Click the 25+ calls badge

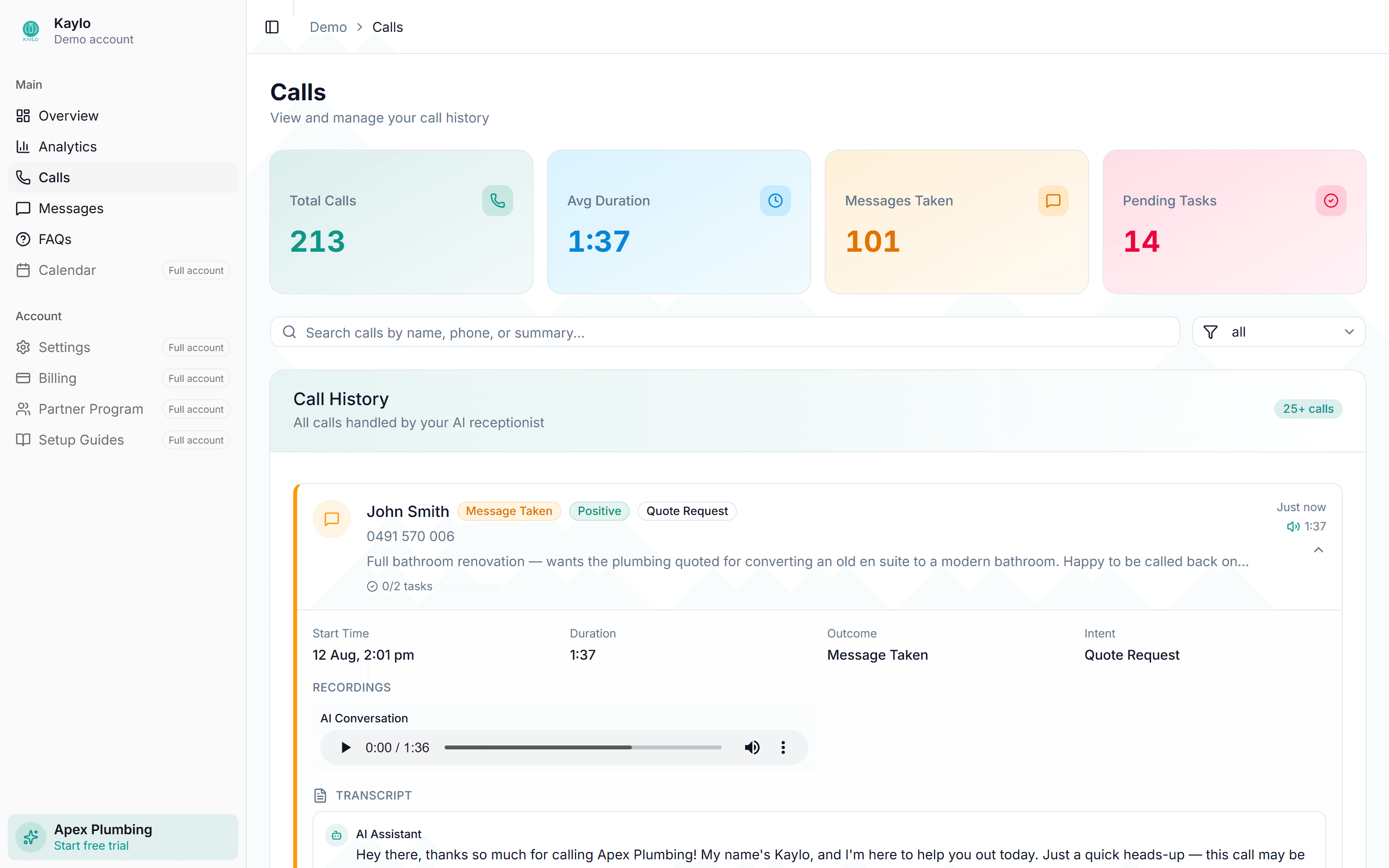point(1307,409)
